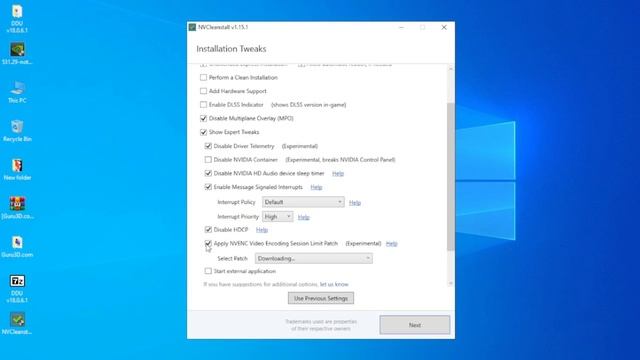Open the DDU v18.0.6.1 file desktop icon
The width and height of the screenshot is (640, 360).
17,18
